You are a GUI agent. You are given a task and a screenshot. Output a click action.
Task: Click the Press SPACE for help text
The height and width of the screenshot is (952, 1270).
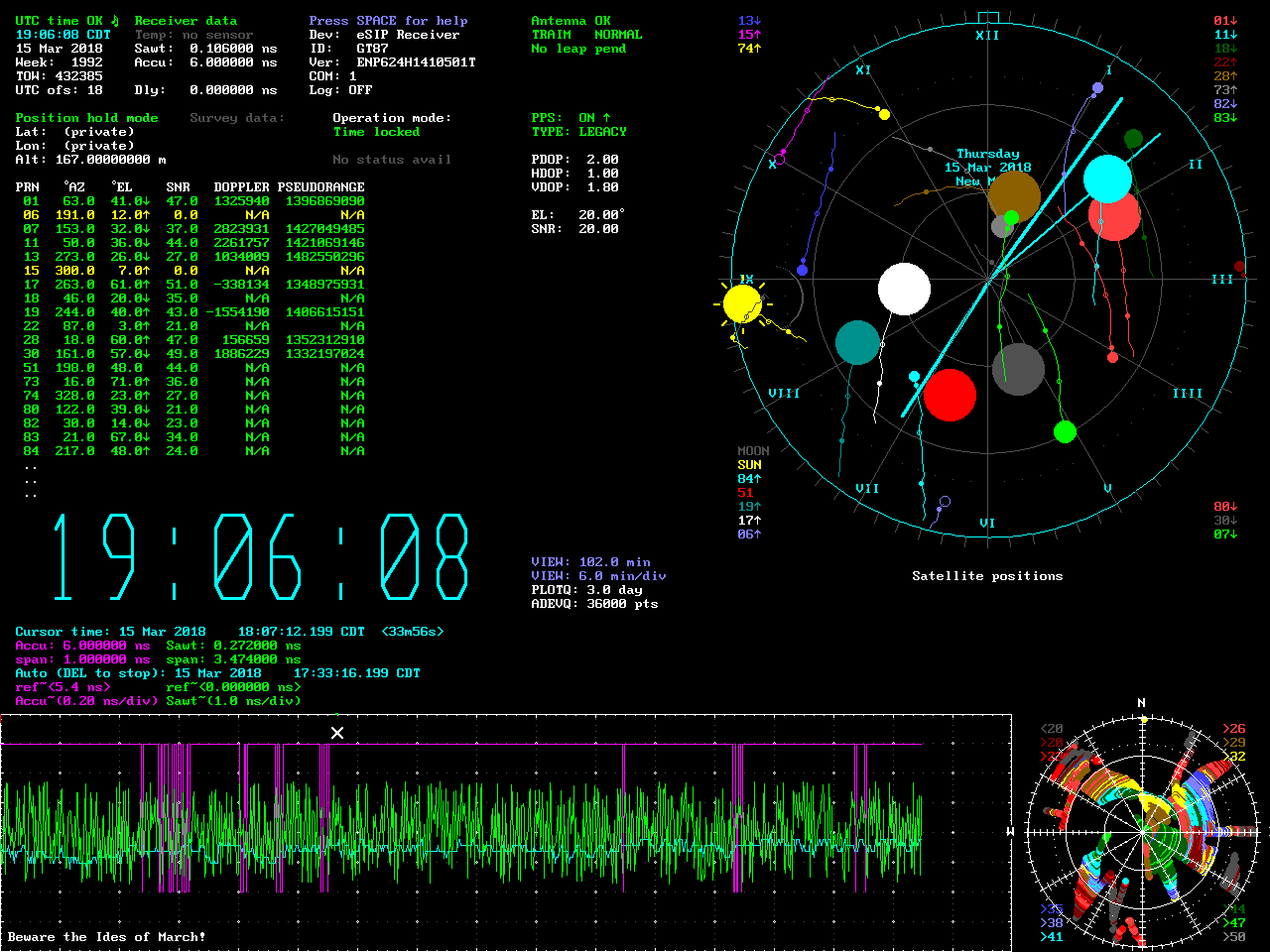(x=388, y=21)
